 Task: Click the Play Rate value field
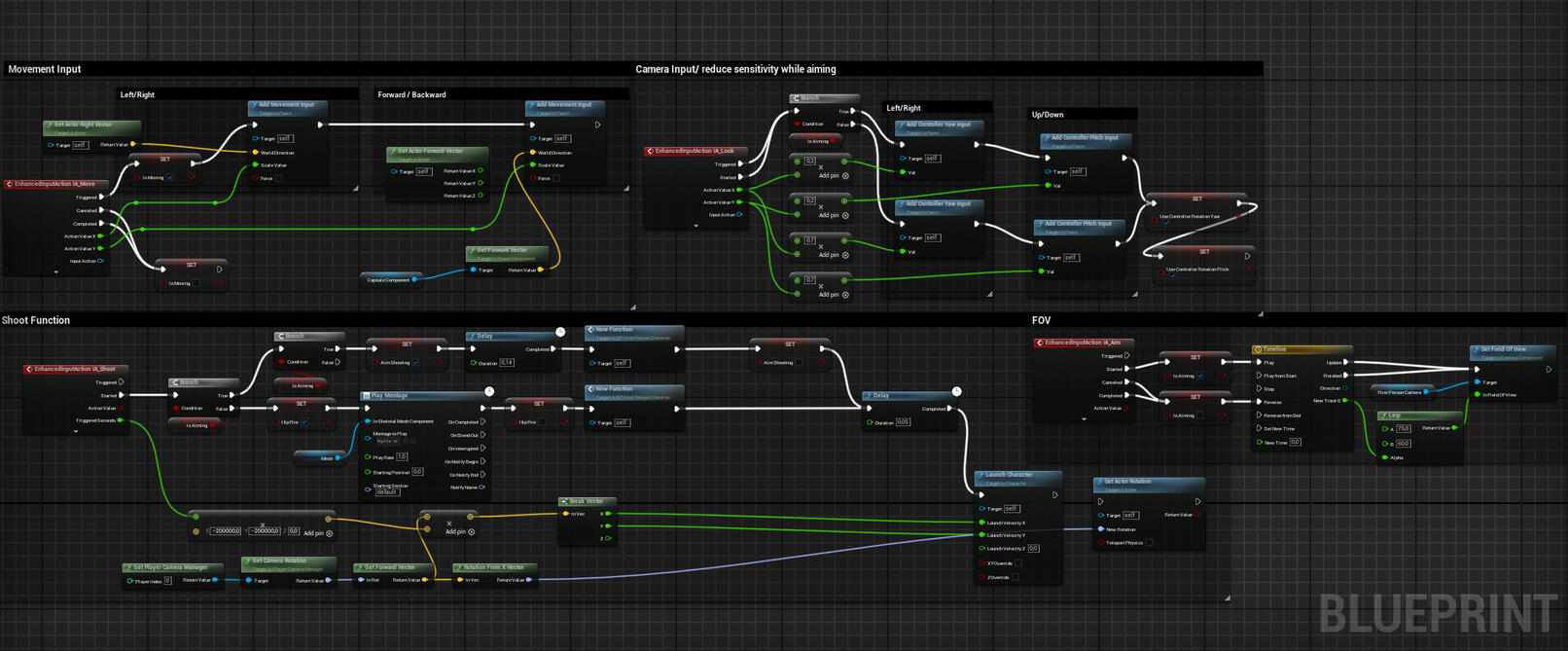(x=402, y=456)
